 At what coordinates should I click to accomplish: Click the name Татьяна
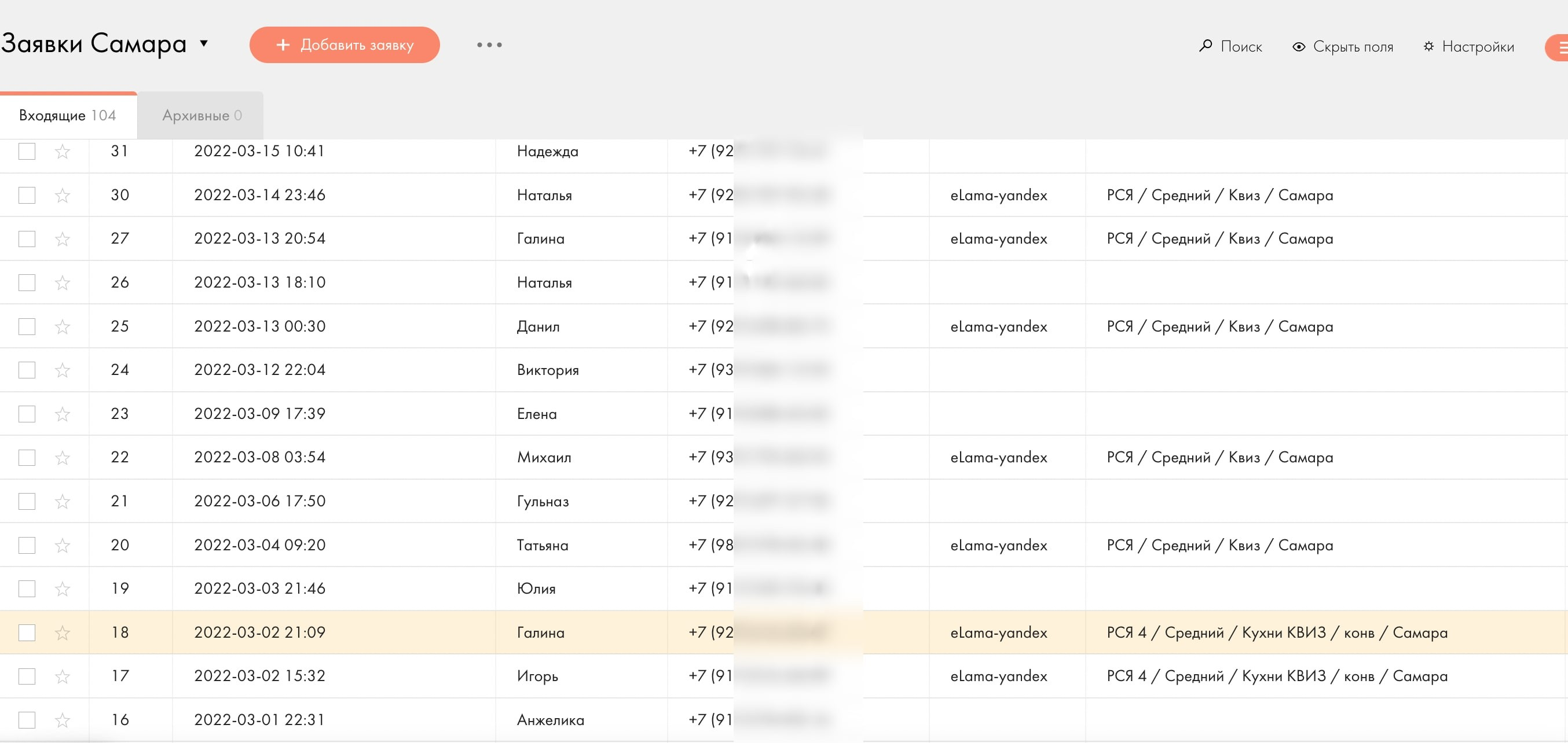pos(543,545)
